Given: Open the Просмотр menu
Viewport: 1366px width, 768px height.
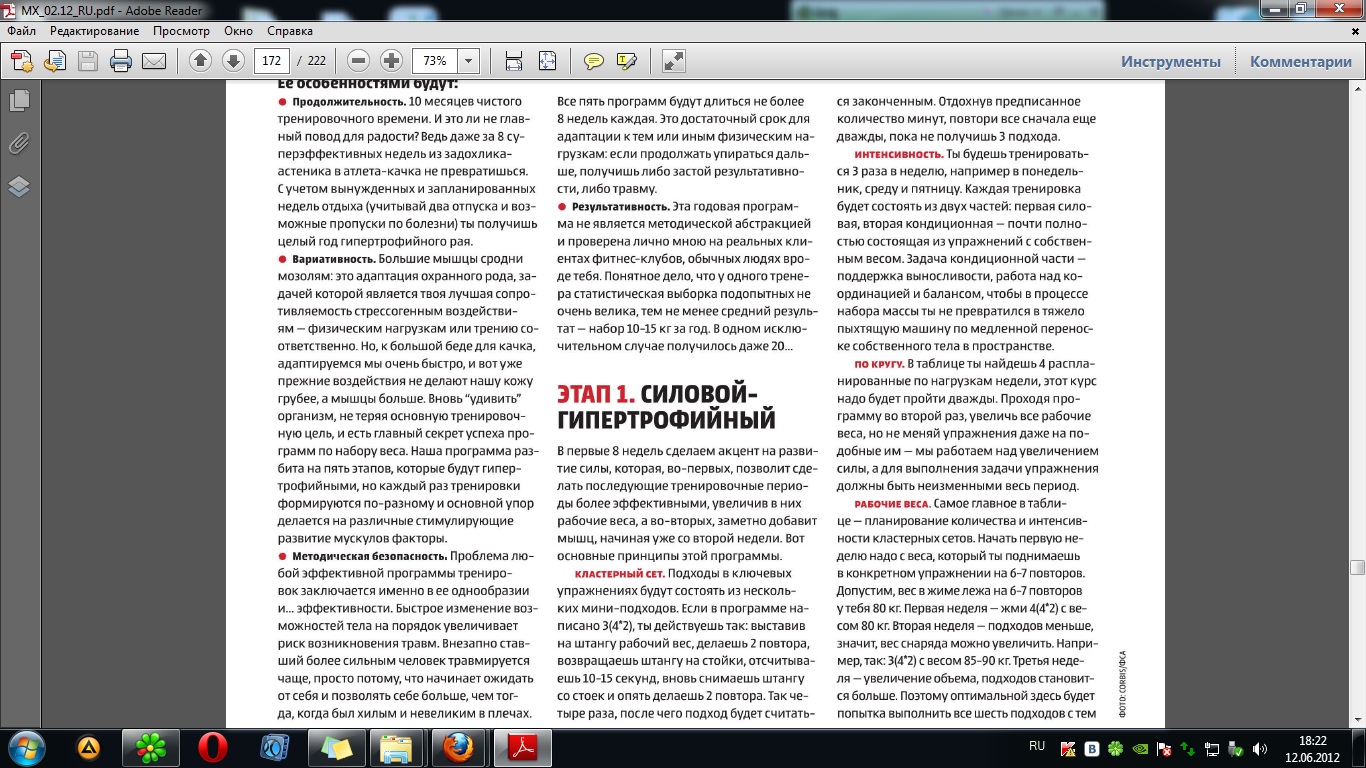Looking at the screenshot, I should tap(181, 31).
